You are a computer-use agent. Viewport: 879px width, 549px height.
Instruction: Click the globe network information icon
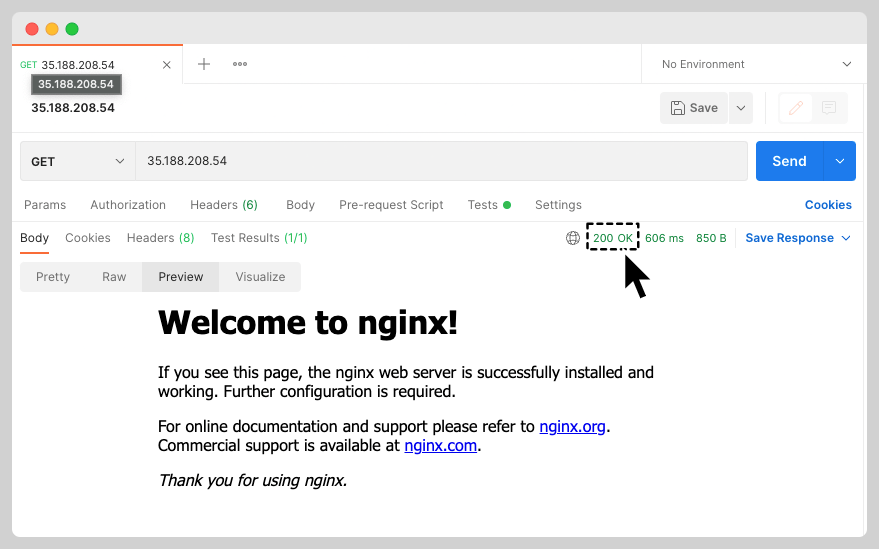point(572,238)
